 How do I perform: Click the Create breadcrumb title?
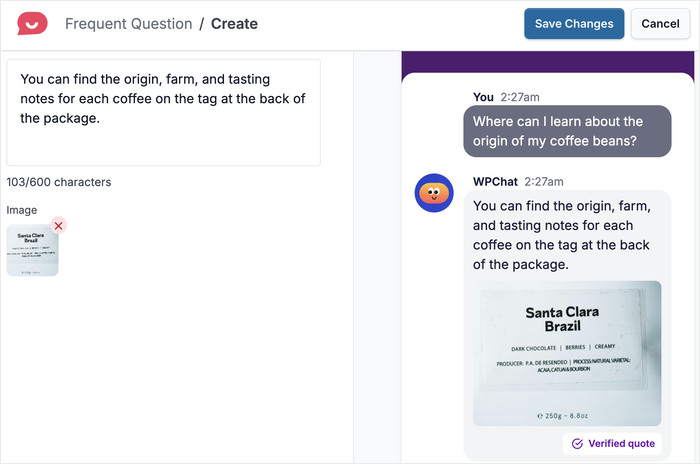[234, 23]
